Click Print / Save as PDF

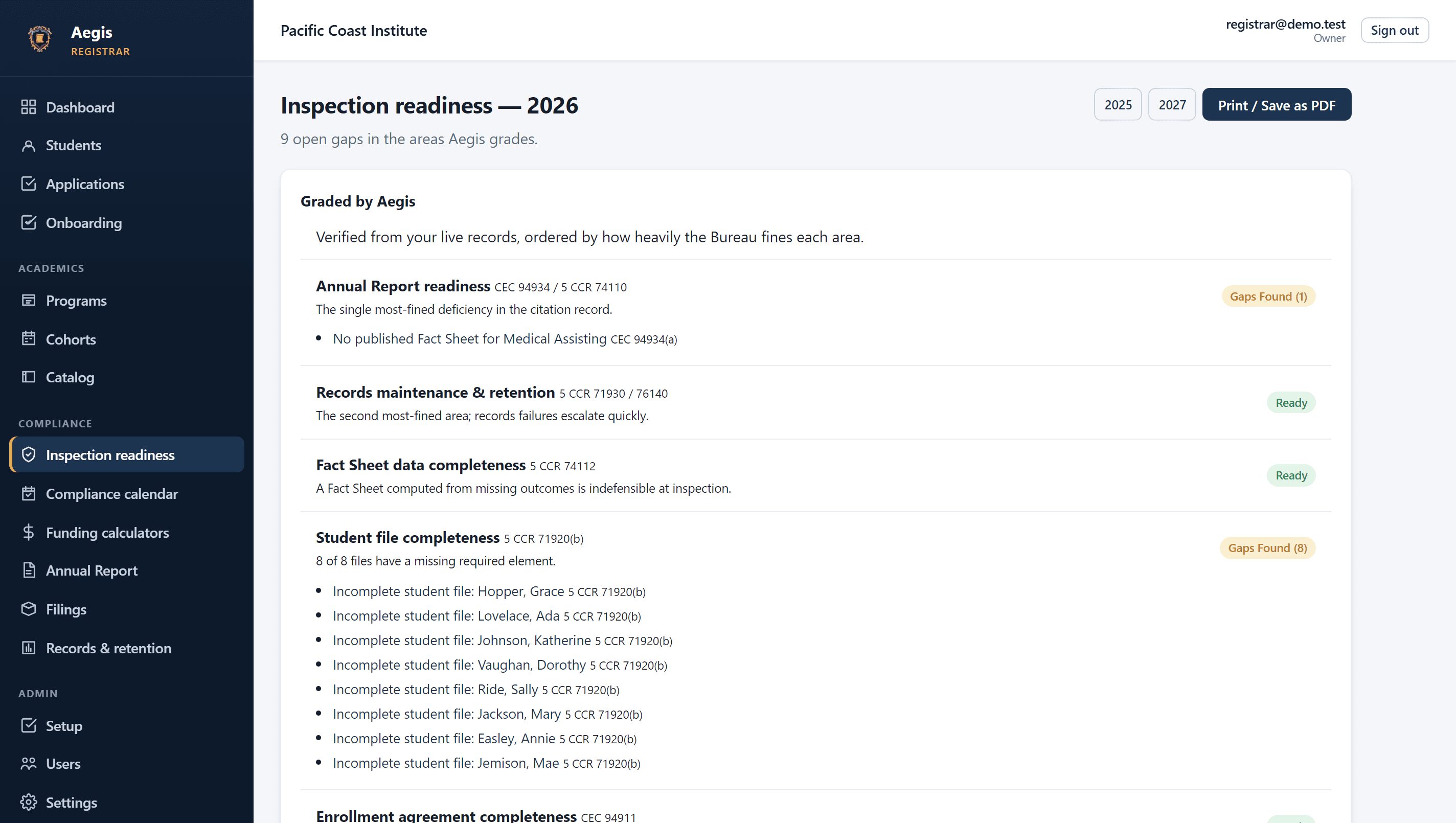(1276, 105)
